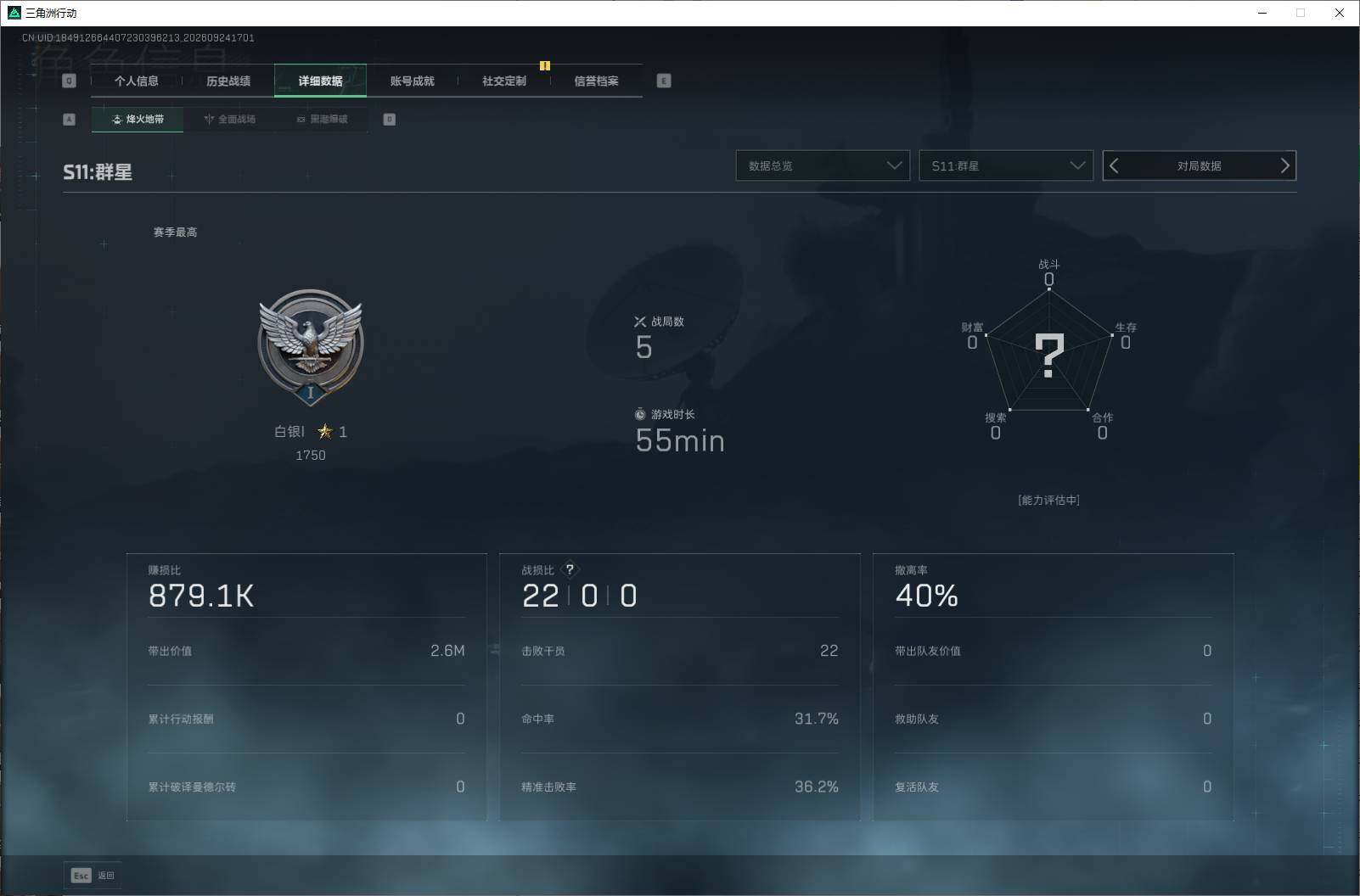Click the gold star next to 白银I
Image resolution: width=1360 pixels, height=896 pixels.
324,432
